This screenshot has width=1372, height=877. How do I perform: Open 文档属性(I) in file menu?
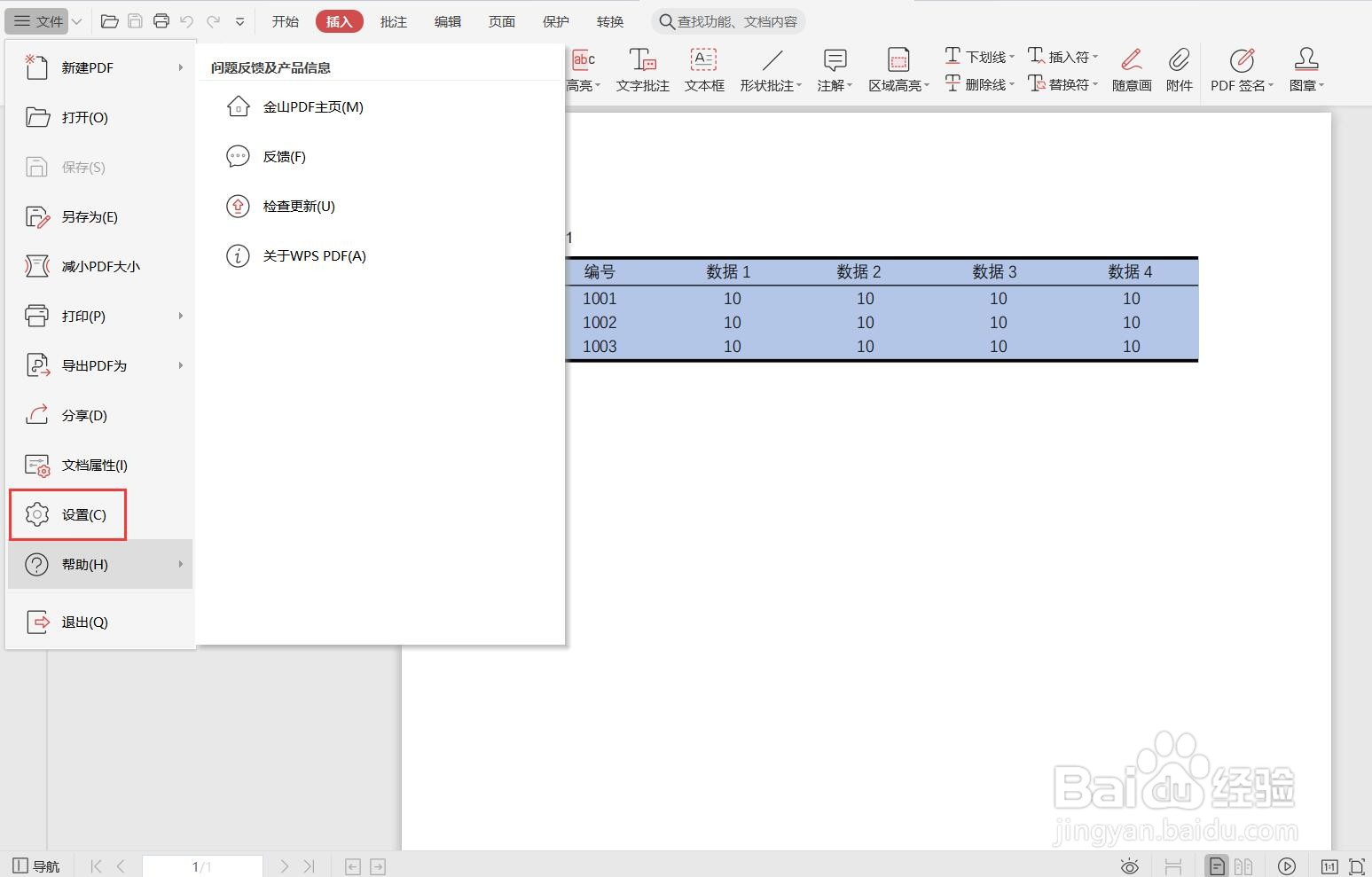(x=100, y=465)
